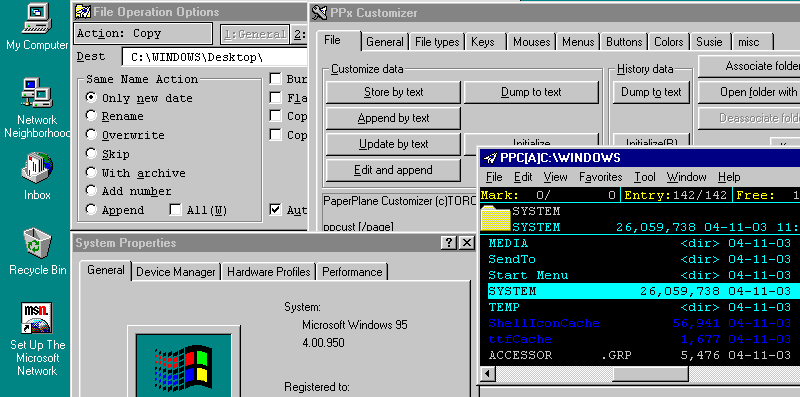
Task: Click the yellow SYSTEM folder icon in PPC
Action: pos(495,219)
